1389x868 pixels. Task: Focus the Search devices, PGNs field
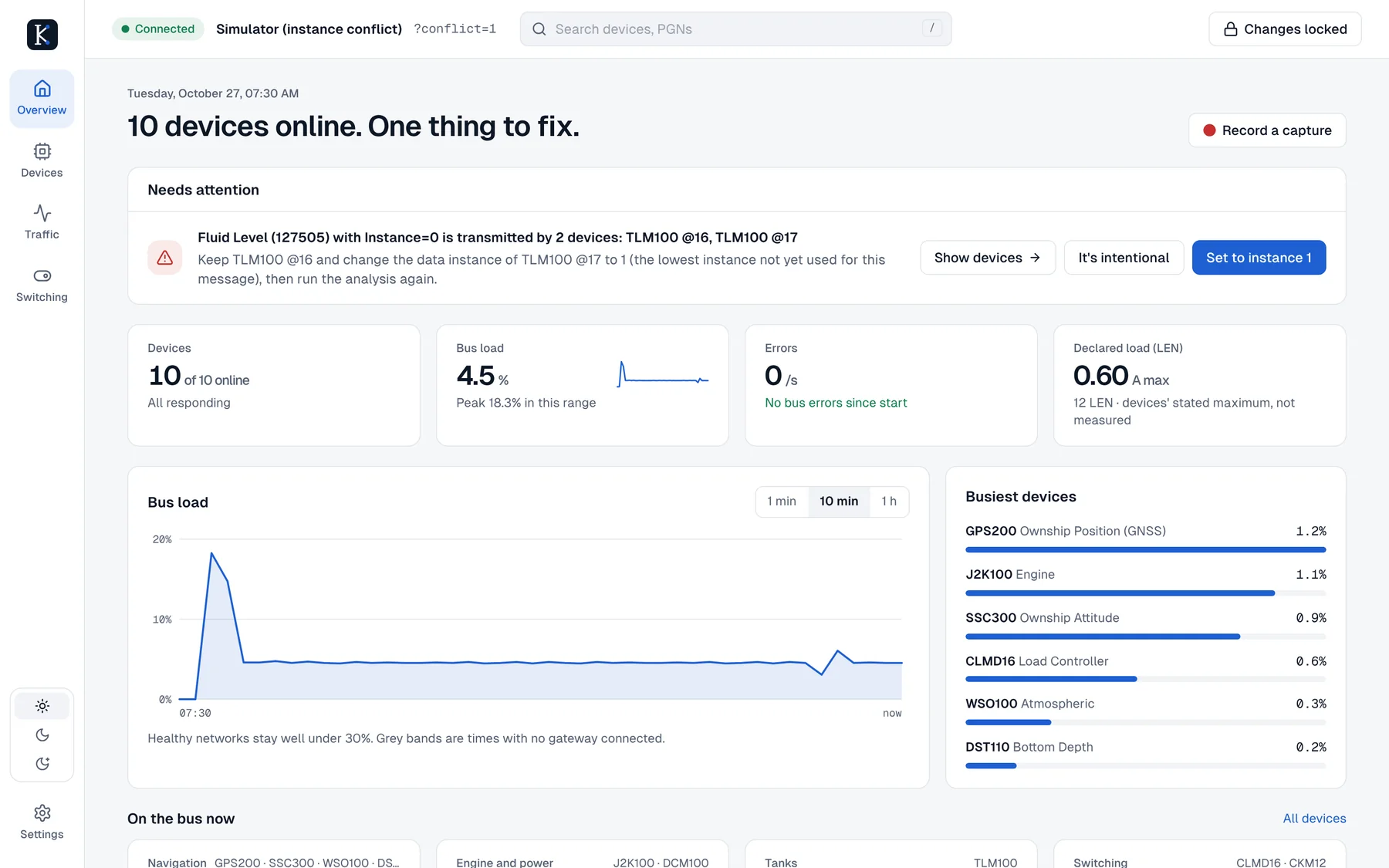735,29
